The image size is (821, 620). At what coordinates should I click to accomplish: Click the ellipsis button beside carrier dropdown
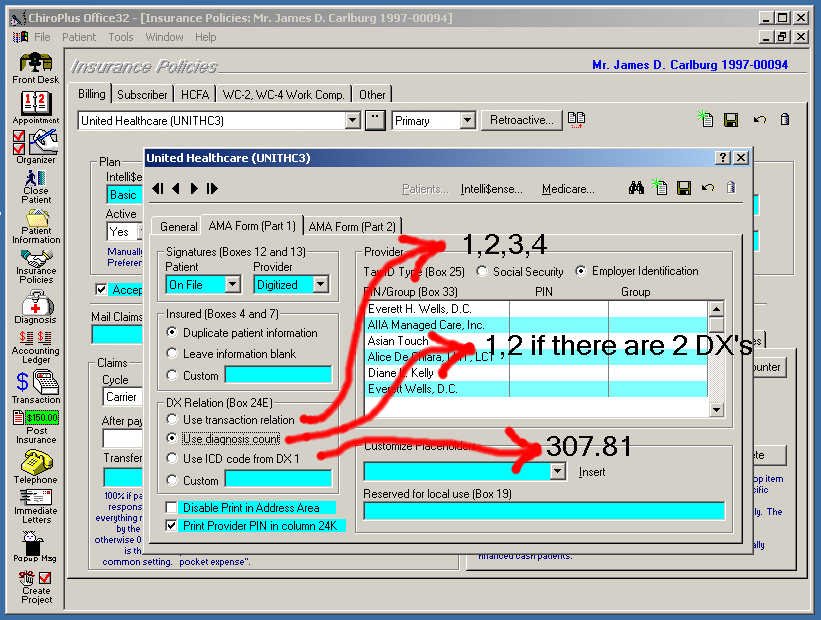click(x=375, y=120)
